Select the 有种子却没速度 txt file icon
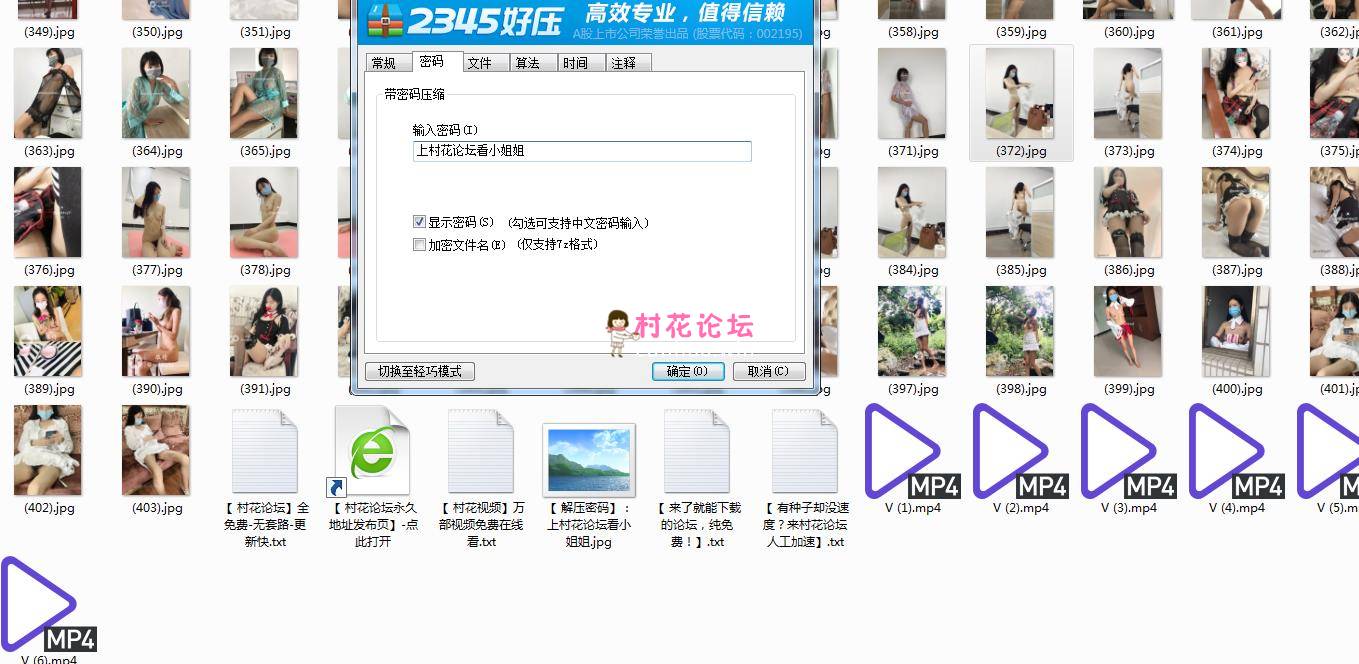 tap(804, 452)
